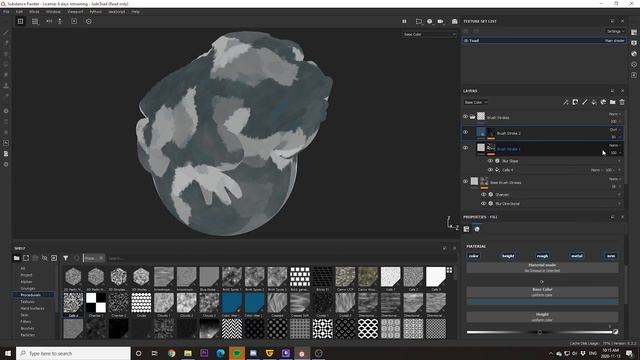This screenshot has height=360, width=640.
Task: Add a paint layer with brush icon
Action: click(584, 102)
